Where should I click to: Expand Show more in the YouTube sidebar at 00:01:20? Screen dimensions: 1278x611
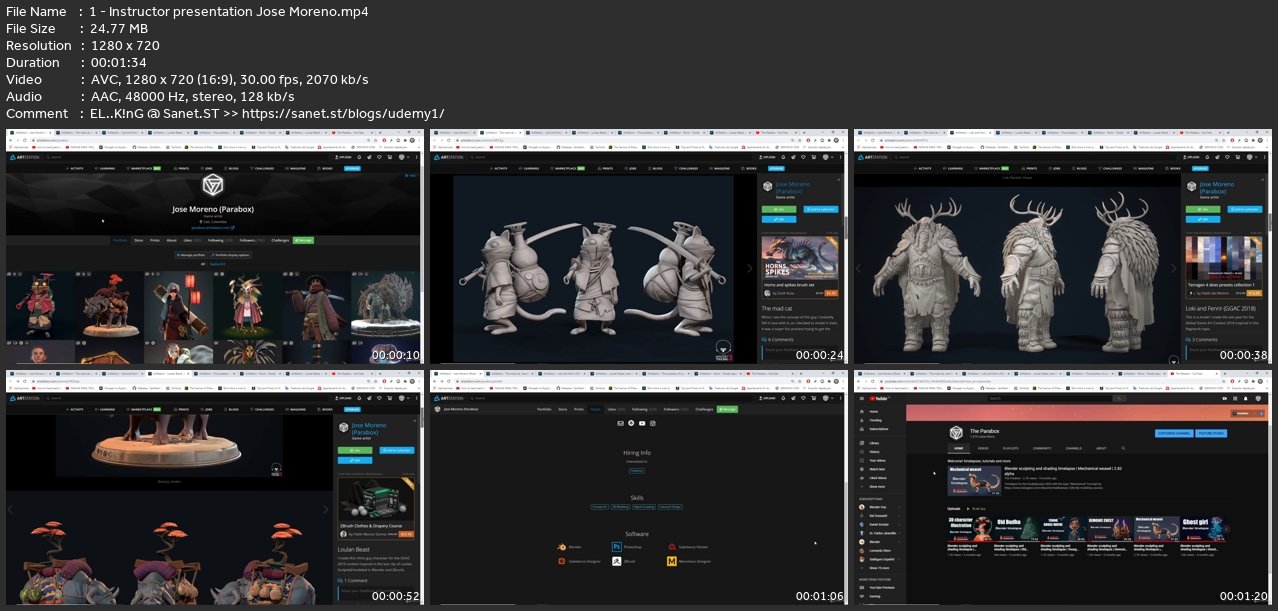tap(877, 487)
